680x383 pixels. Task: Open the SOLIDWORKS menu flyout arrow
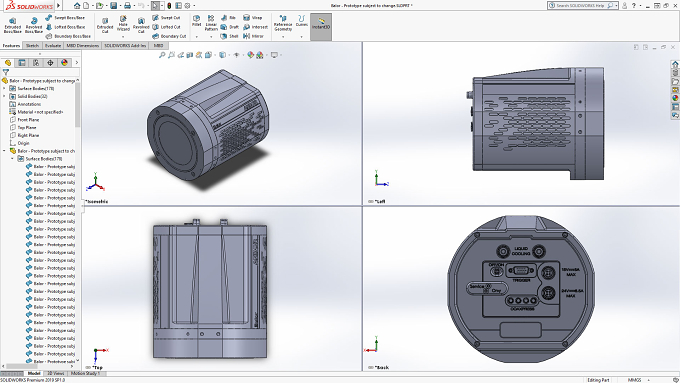pyautogui.click(x=59, y=6)
